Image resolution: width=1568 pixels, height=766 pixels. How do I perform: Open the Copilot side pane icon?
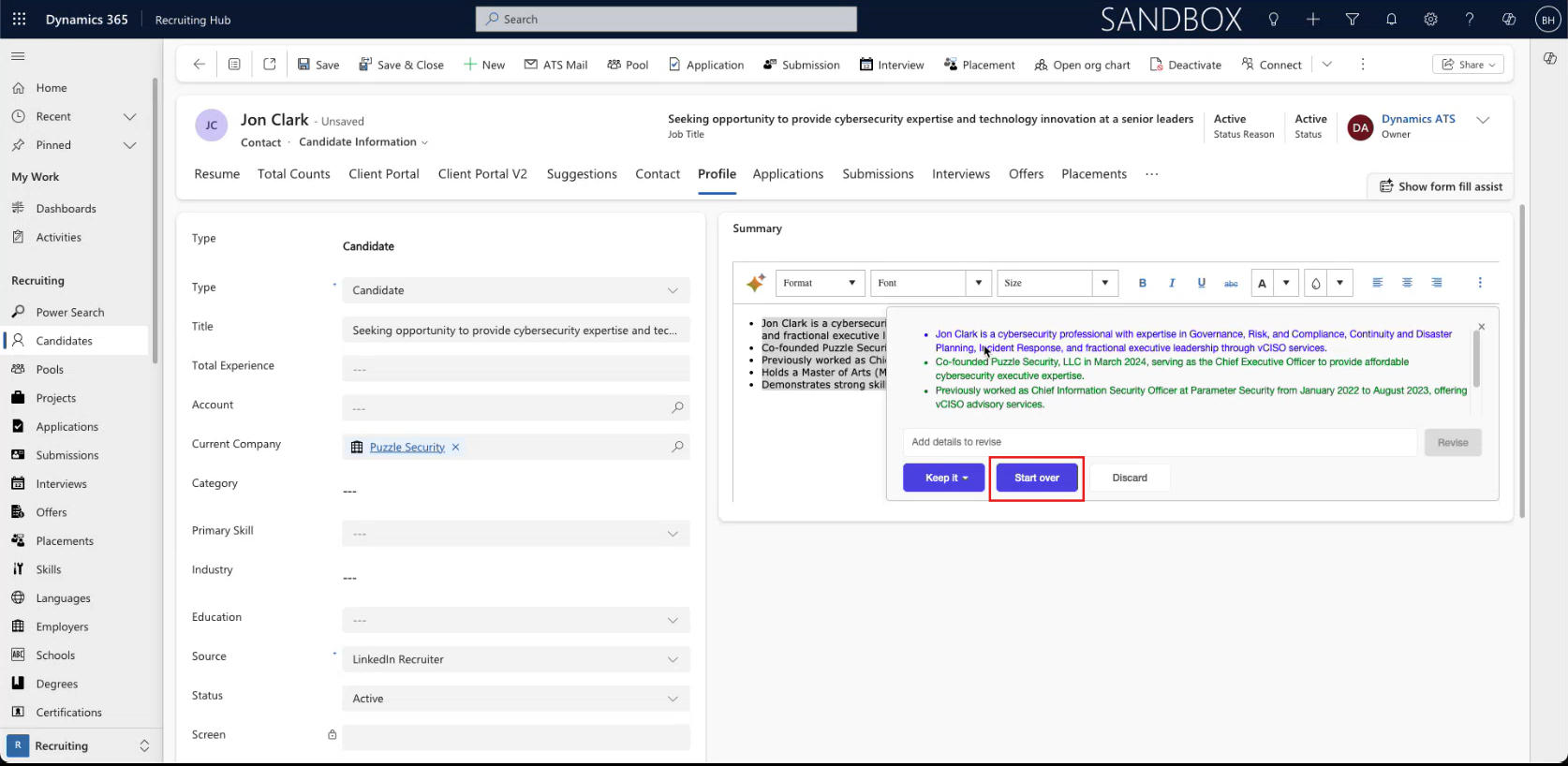[1549, 58]
